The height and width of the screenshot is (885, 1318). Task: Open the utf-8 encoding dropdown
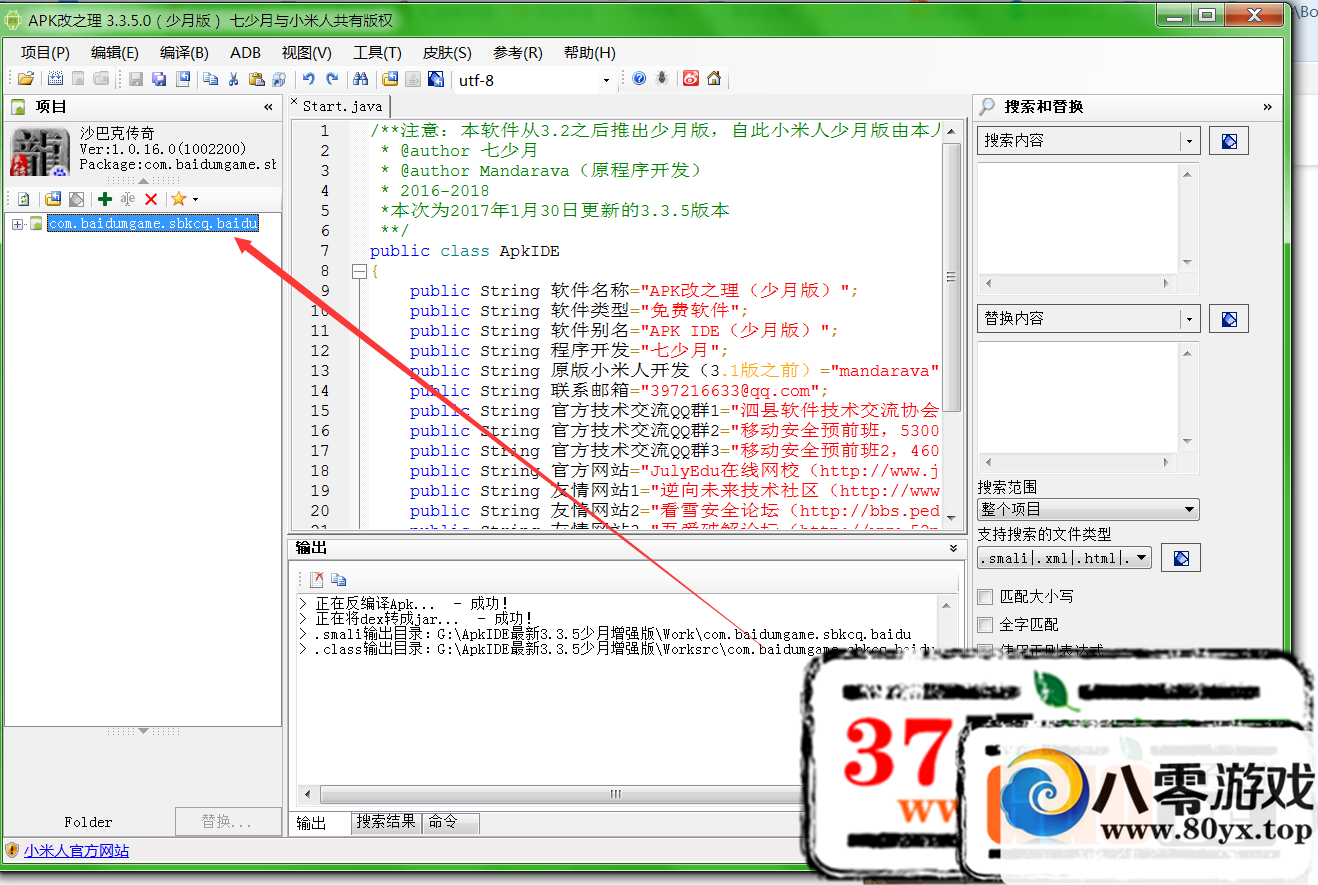[606, 80]
